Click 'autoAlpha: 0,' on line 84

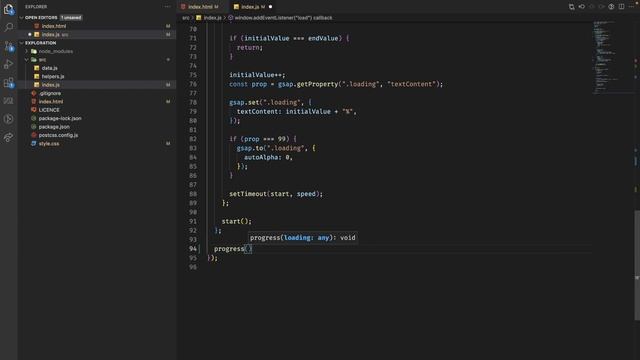pyautogui.click(x=268, y=157)
